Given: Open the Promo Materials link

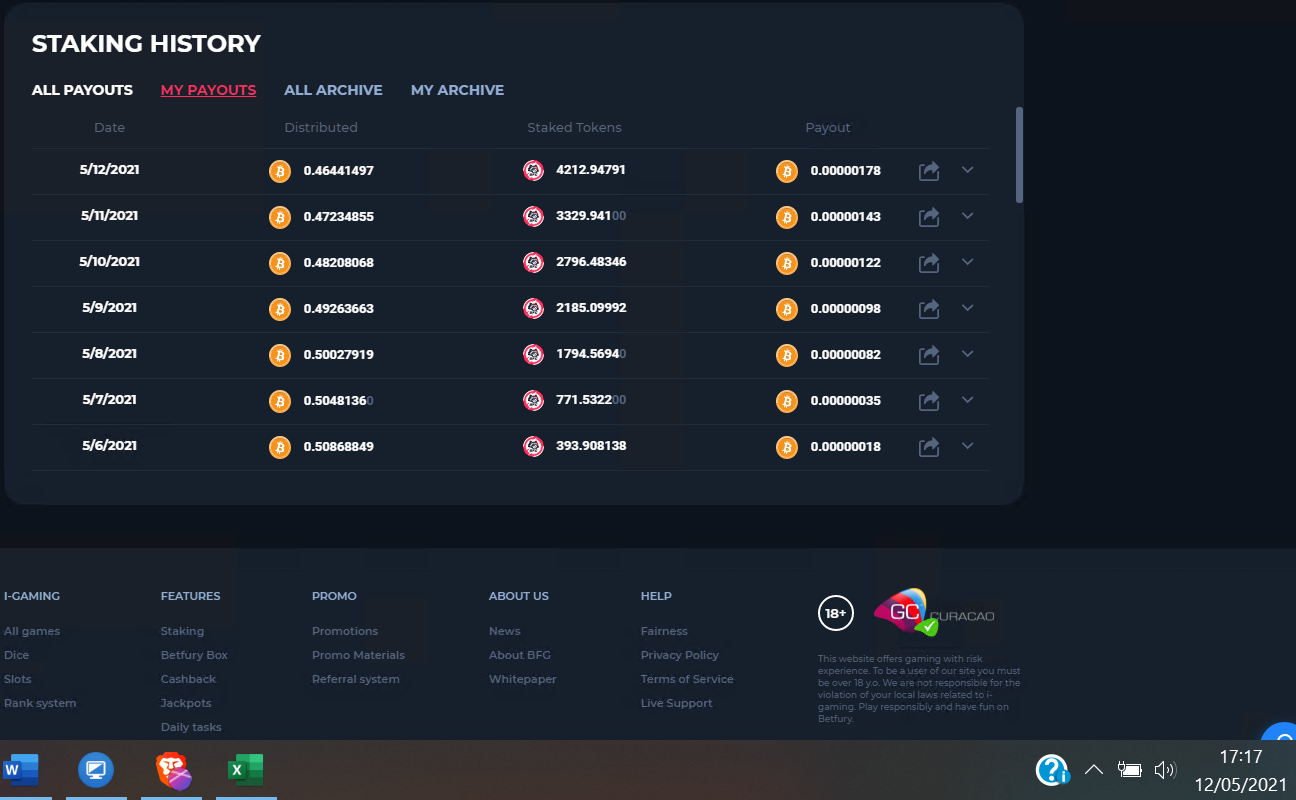Looking at the screenshot, I should (358, 655).
